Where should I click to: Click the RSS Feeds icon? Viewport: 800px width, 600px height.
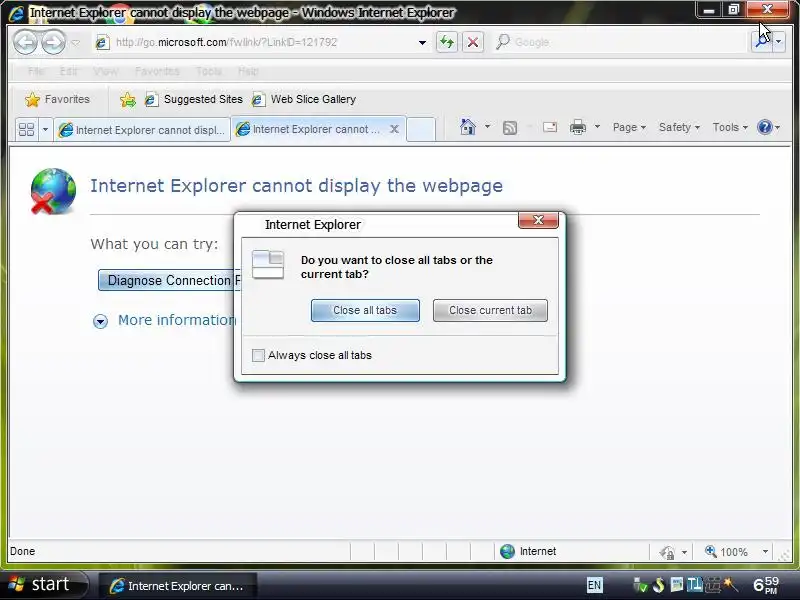click(x=510, y=128)
